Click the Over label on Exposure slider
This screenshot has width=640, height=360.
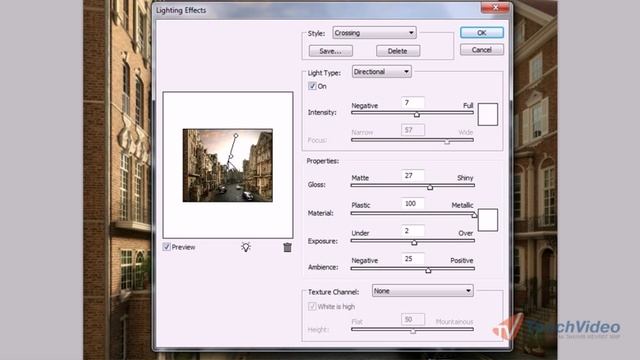[466, 233]
